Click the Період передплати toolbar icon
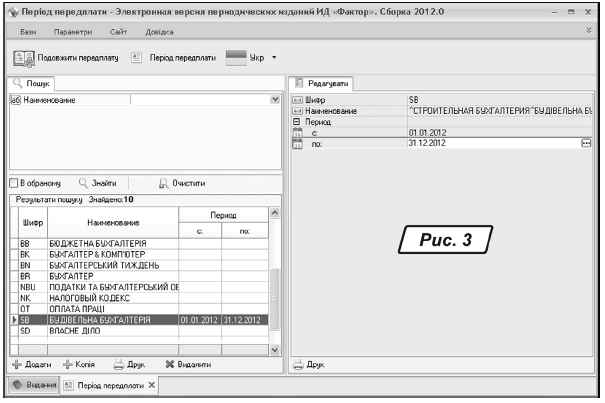This screenshot has width=605, height=403. point(137,57)
